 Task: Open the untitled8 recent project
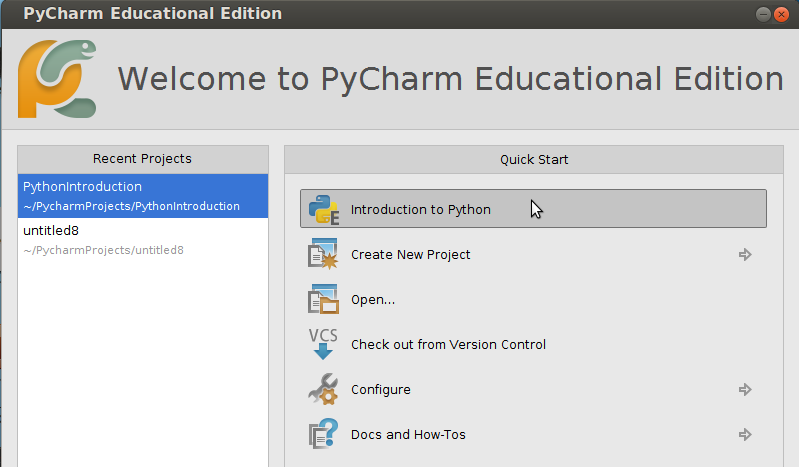(x=143, y=240)
